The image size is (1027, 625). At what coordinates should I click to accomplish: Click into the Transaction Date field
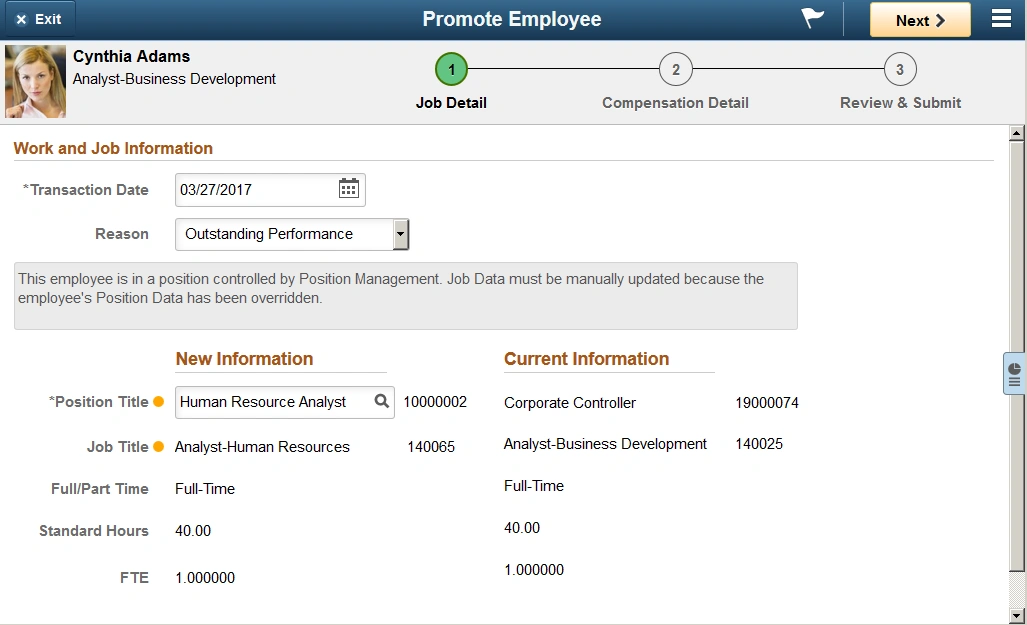pos(255,189)
